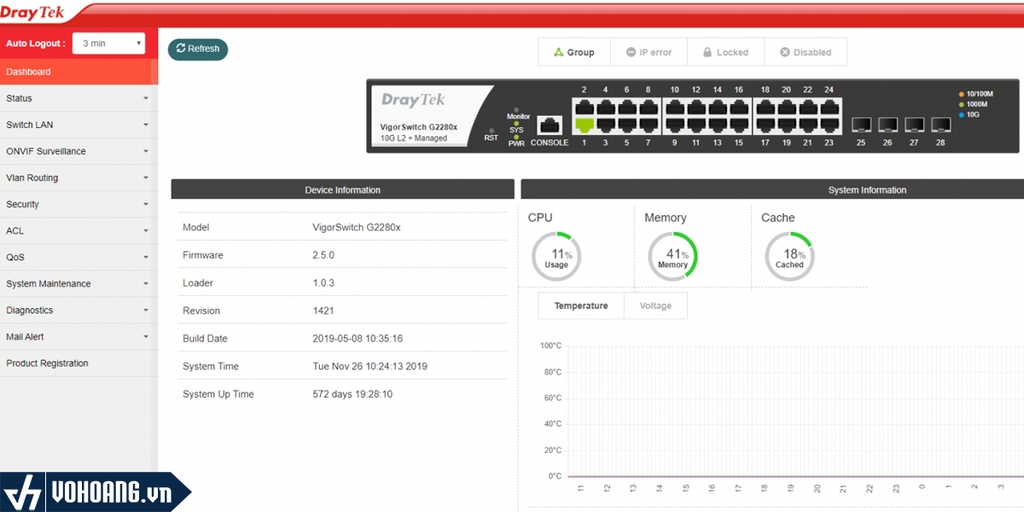The width and height of the screenshot is (1024, 512).
Task: Click the up time 572 days value
Action: (353, 394)
